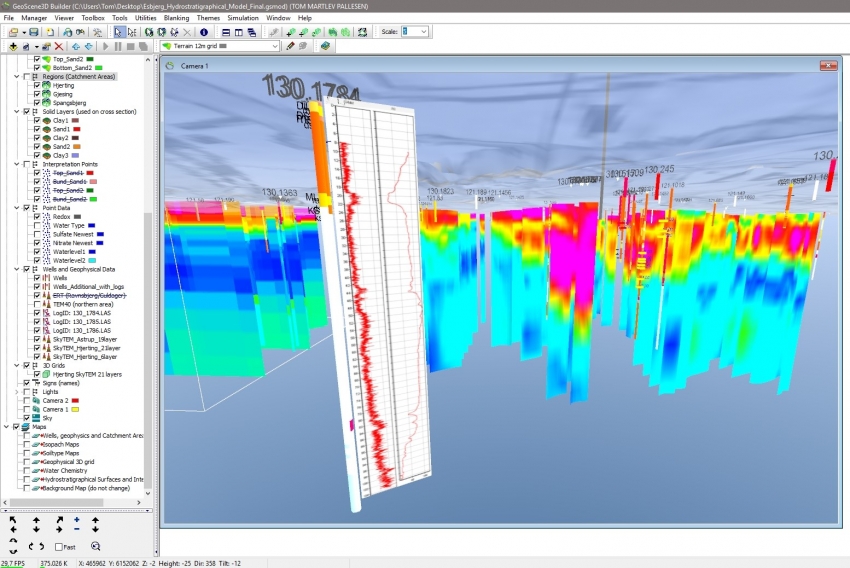Viewport: 850px width, 568px height.
Task: Uncheck the Sand1 solid layer checkbox
Action: pos(37,129)
